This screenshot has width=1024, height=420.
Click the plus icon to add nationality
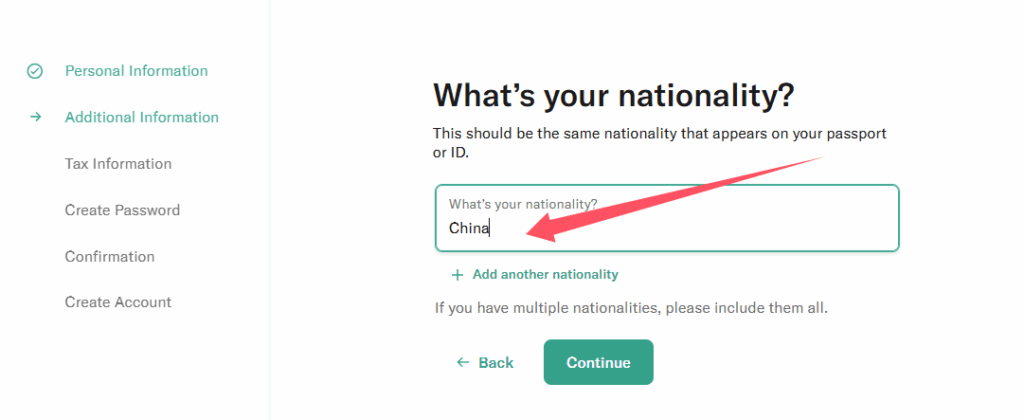coord(457,274)
